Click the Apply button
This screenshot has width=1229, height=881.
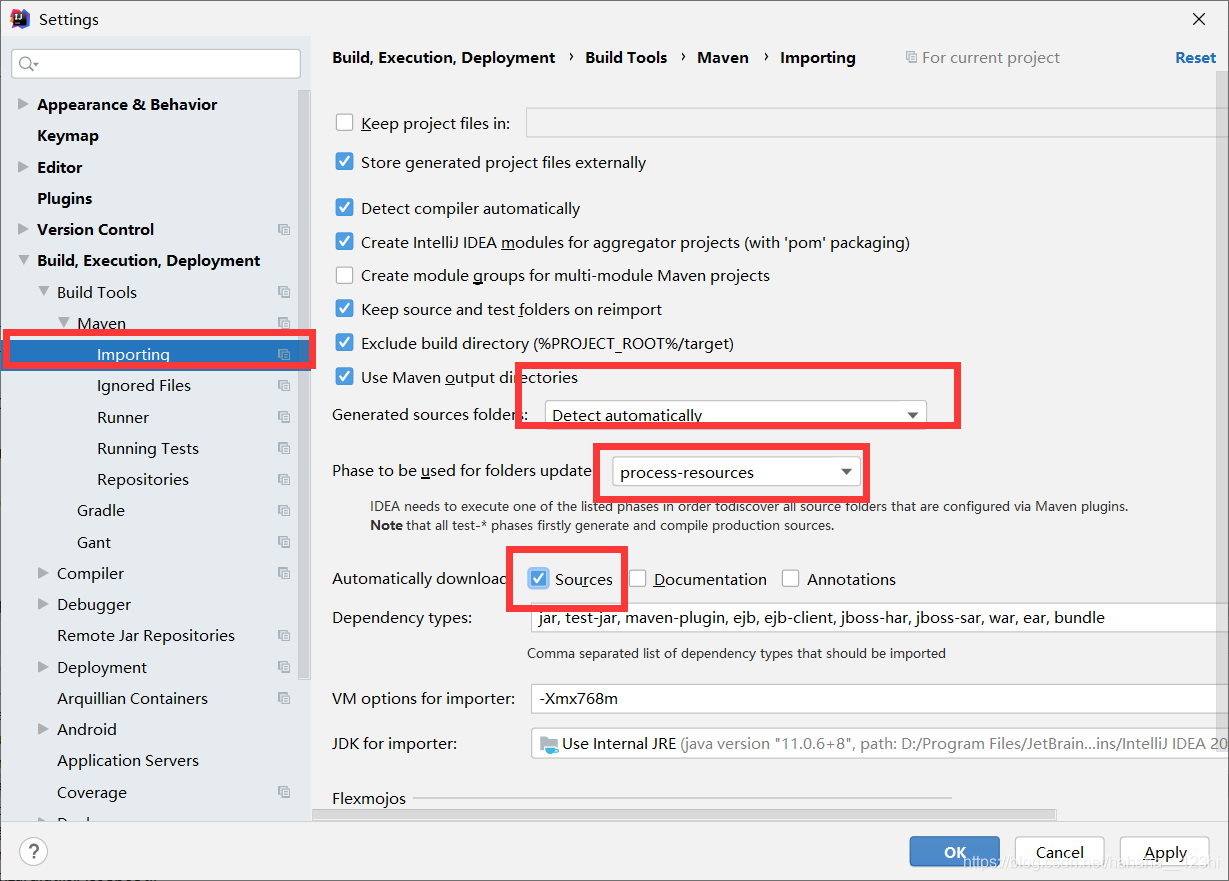1166,852
